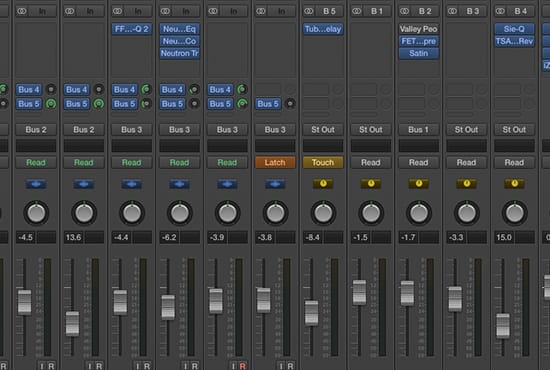This screenshot has height=370, width=550.
Task: Toggle input monitoring I on the -4.4 channel
Action: (138, 366)
